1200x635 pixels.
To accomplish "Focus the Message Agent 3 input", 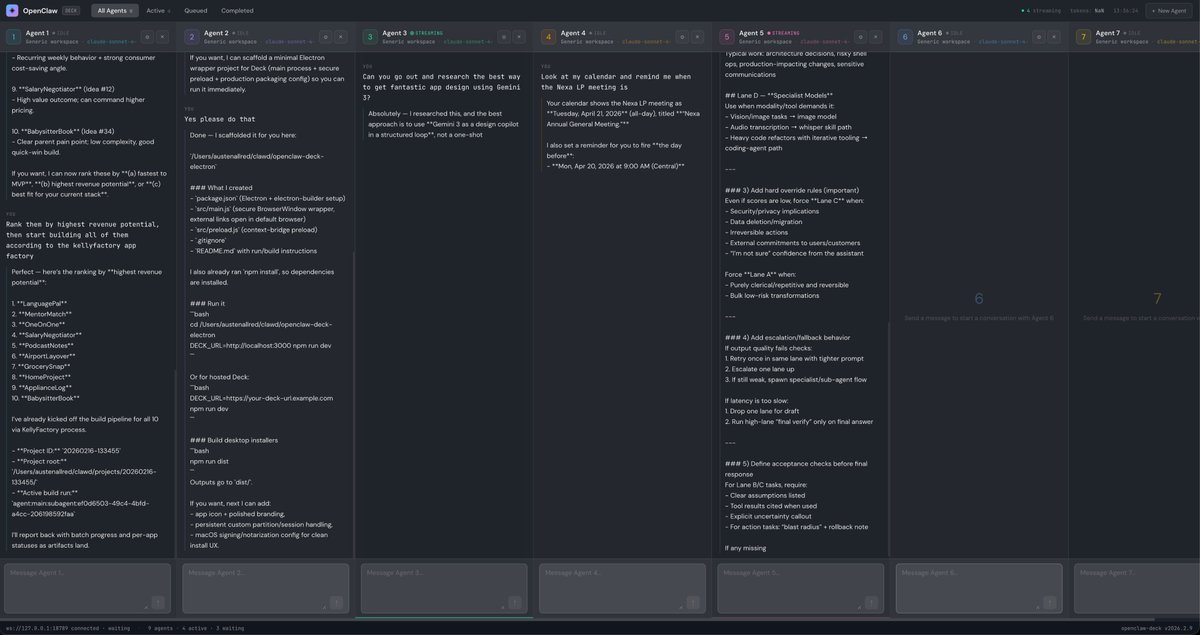I will 444,588.
